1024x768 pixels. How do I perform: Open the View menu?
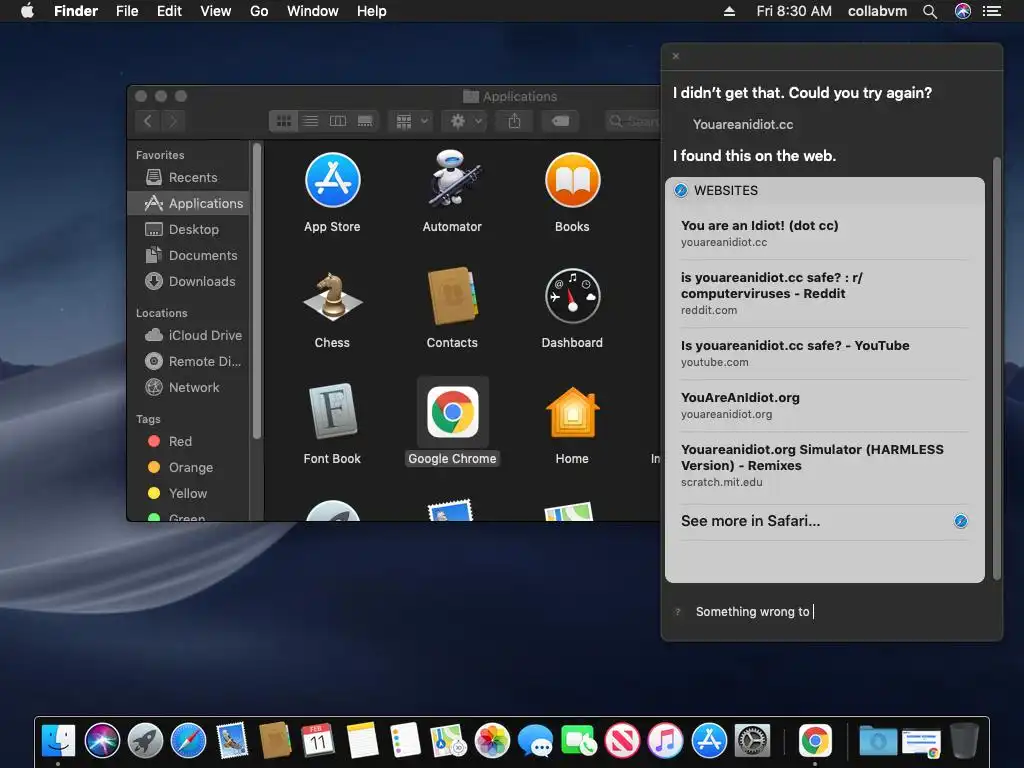(x=216, y=11)
